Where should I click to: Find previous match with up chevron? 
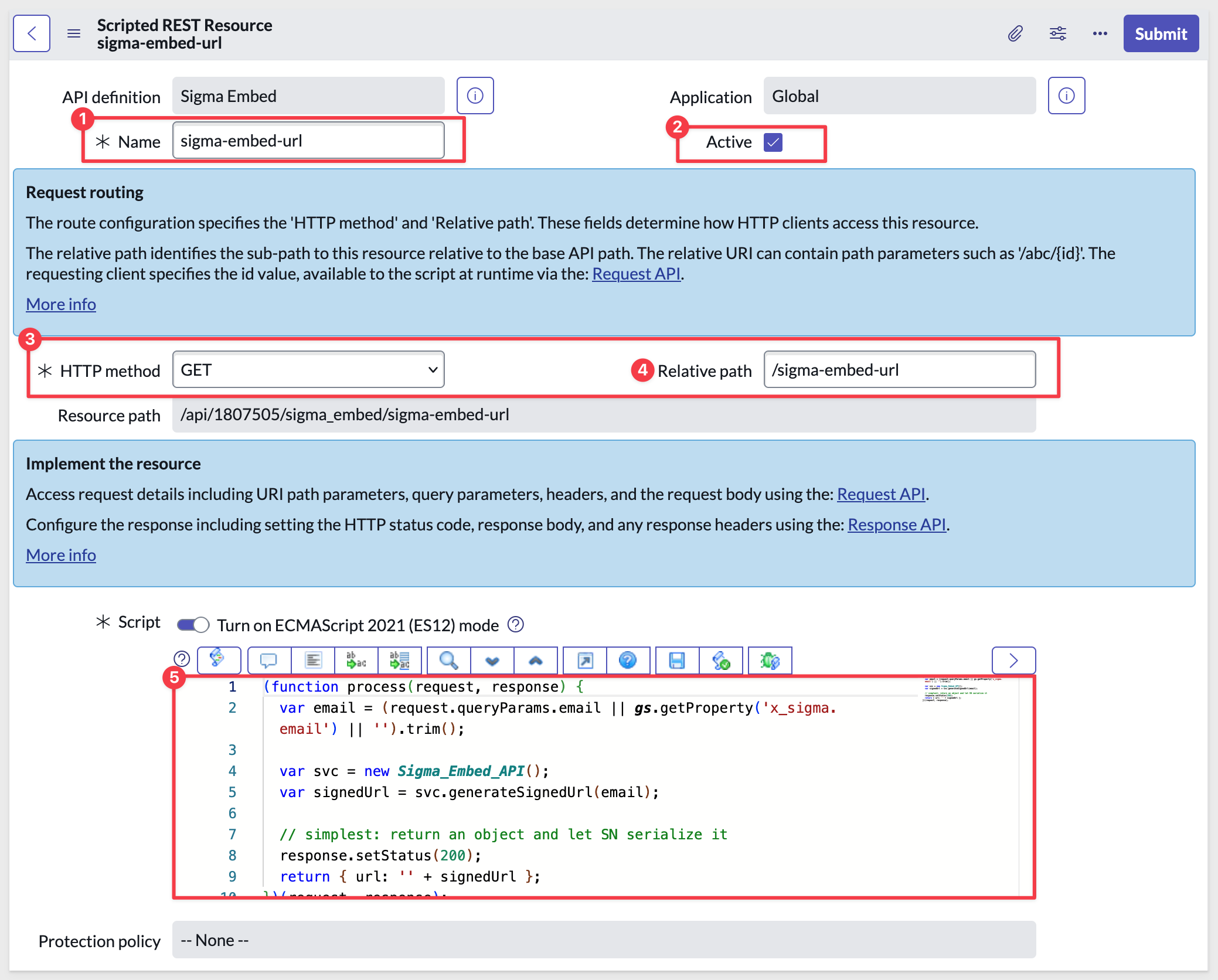click(x=536, y=660)
